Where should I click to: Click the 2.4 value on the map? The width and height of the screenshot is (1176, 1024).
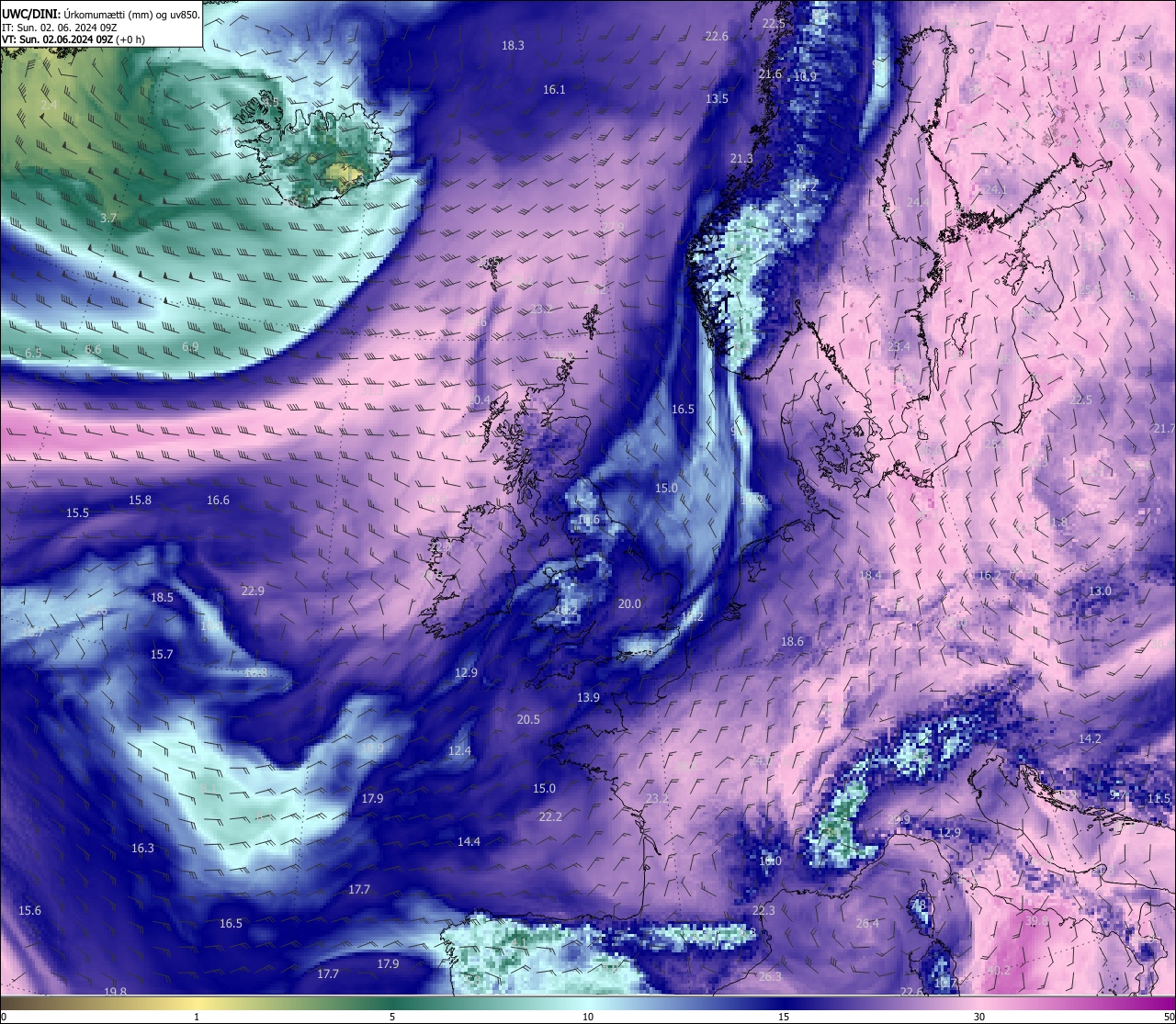(x=49, y=106)
